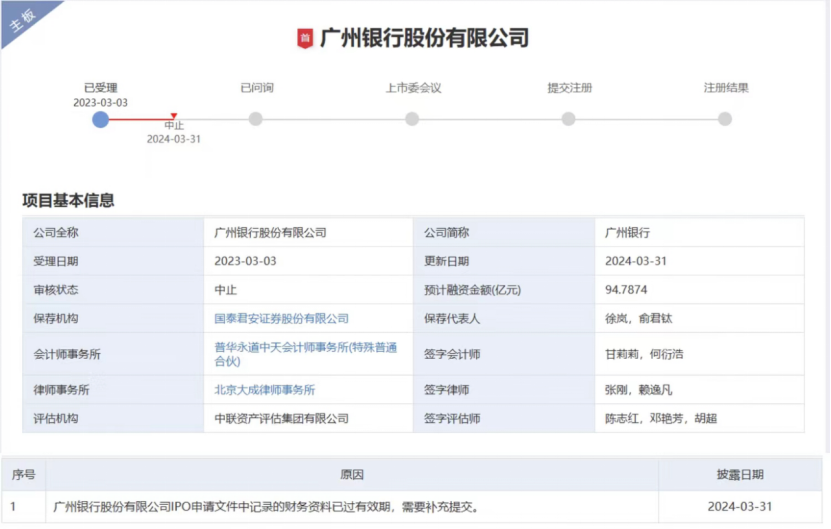Click the 上市委会议 stage label
Screen dimensions: 831x529
(413, 87)
